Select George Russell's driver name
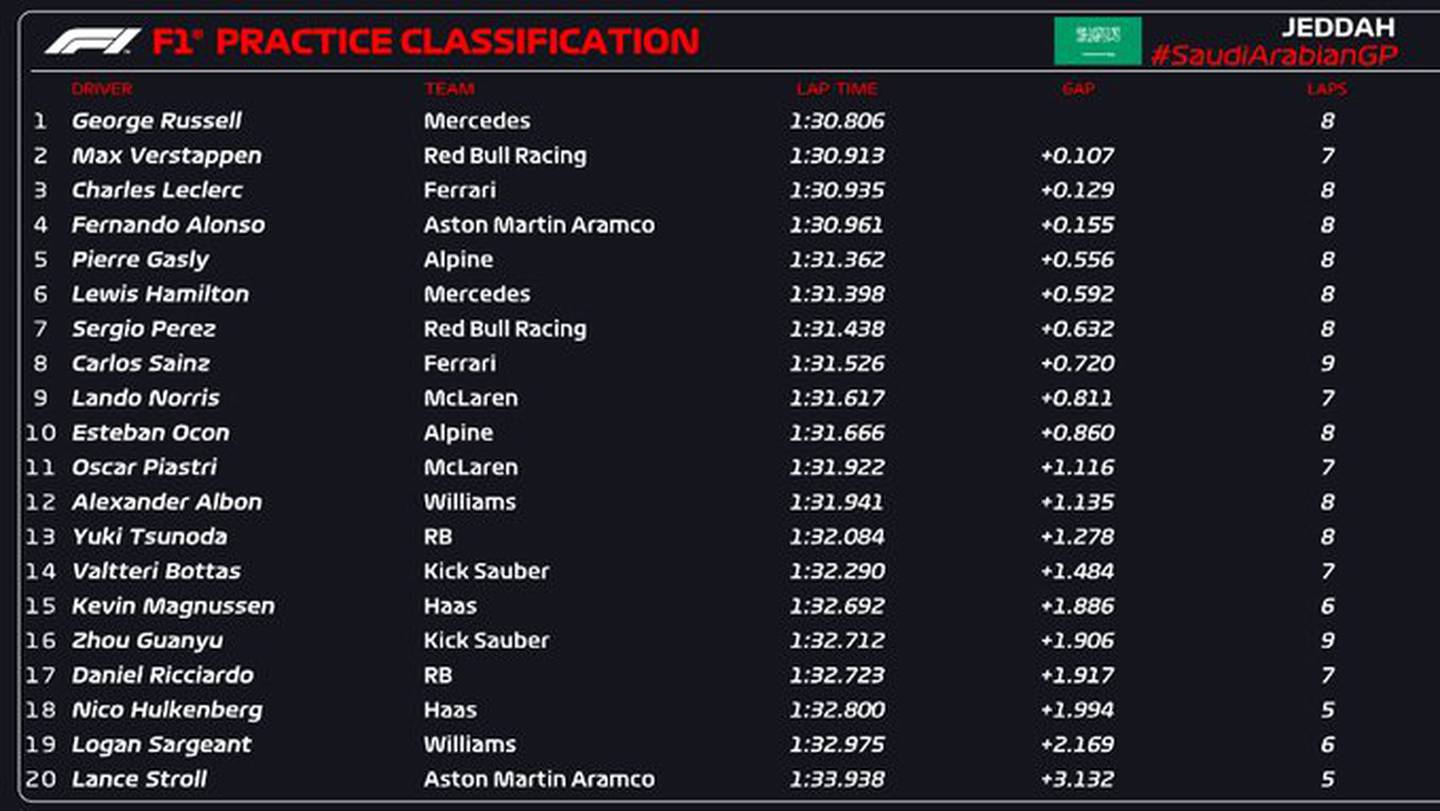 pyautogui.click(x=157, y=121)
